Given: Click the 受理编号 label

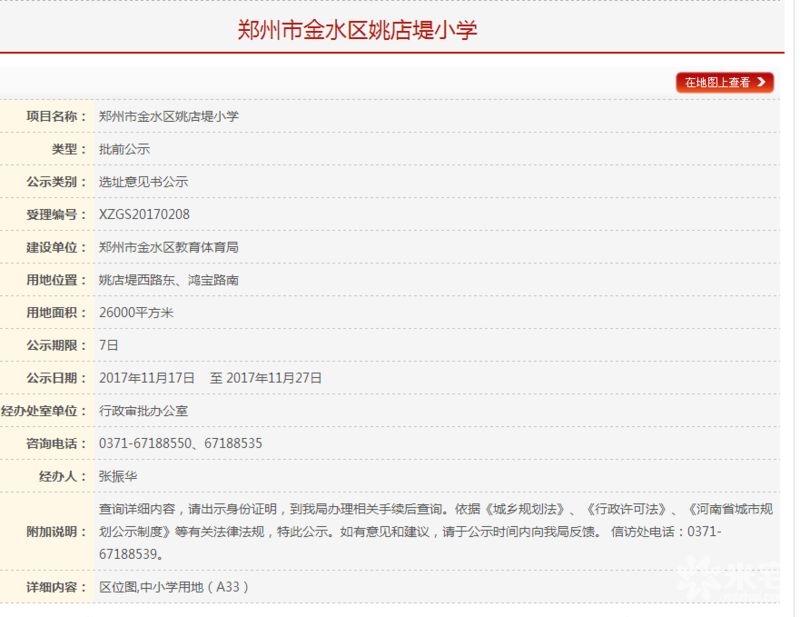Looking at the screenshot, I should (56, 214).
